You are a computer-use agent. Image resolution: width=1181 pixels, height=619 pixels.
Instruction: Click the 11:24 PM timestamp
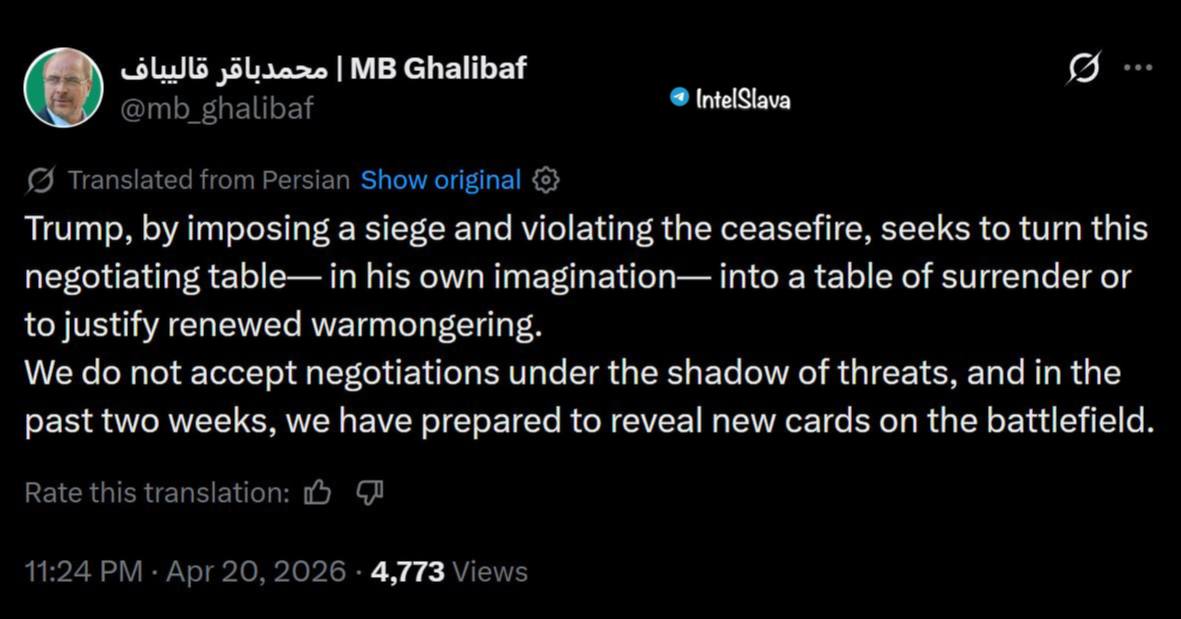click(84, 572)
